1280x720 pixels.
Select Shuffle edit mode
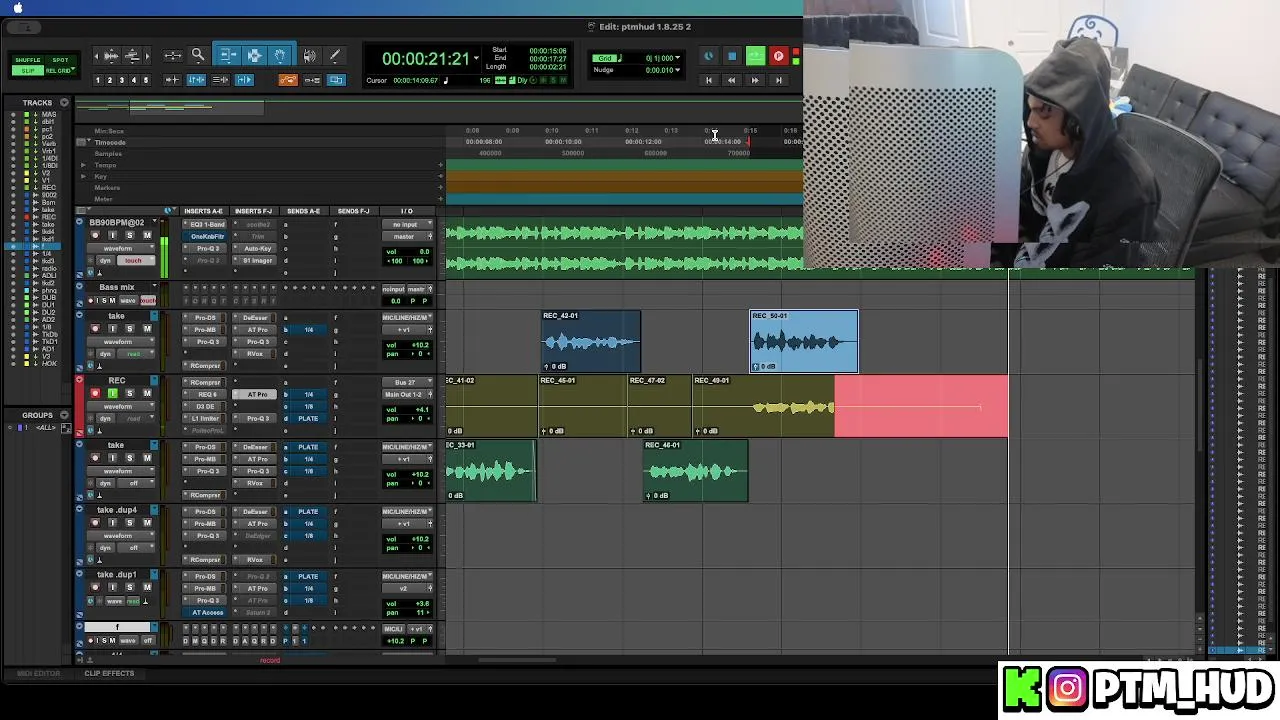click(28, 60)
